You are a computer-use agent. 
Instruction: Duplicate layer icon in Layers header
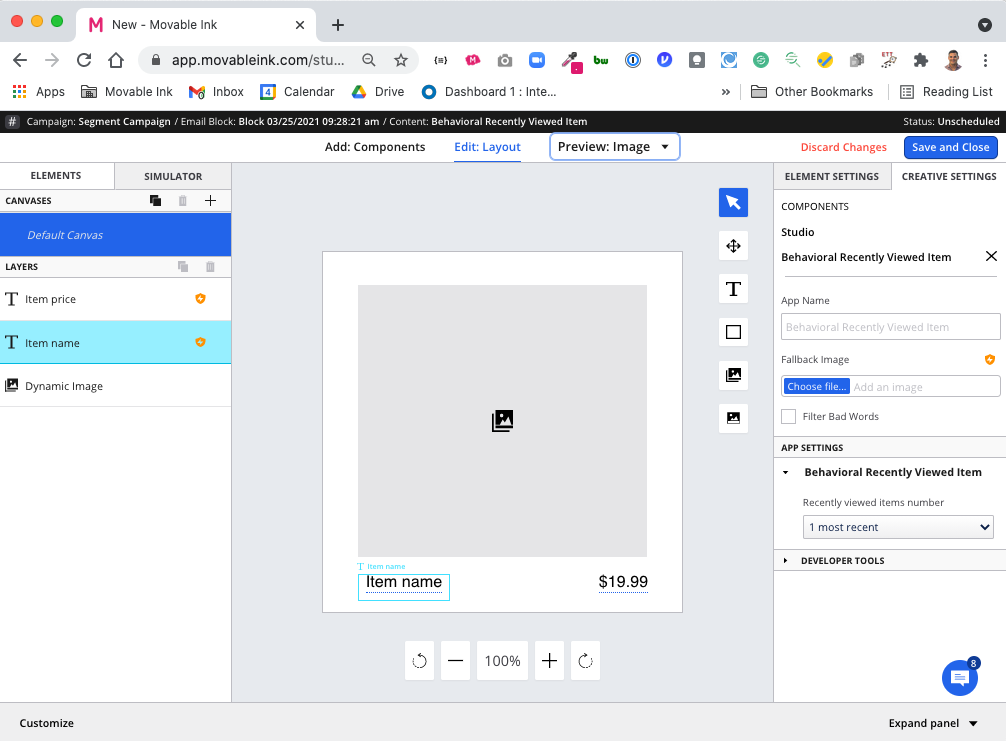click(x=183, y=266)
